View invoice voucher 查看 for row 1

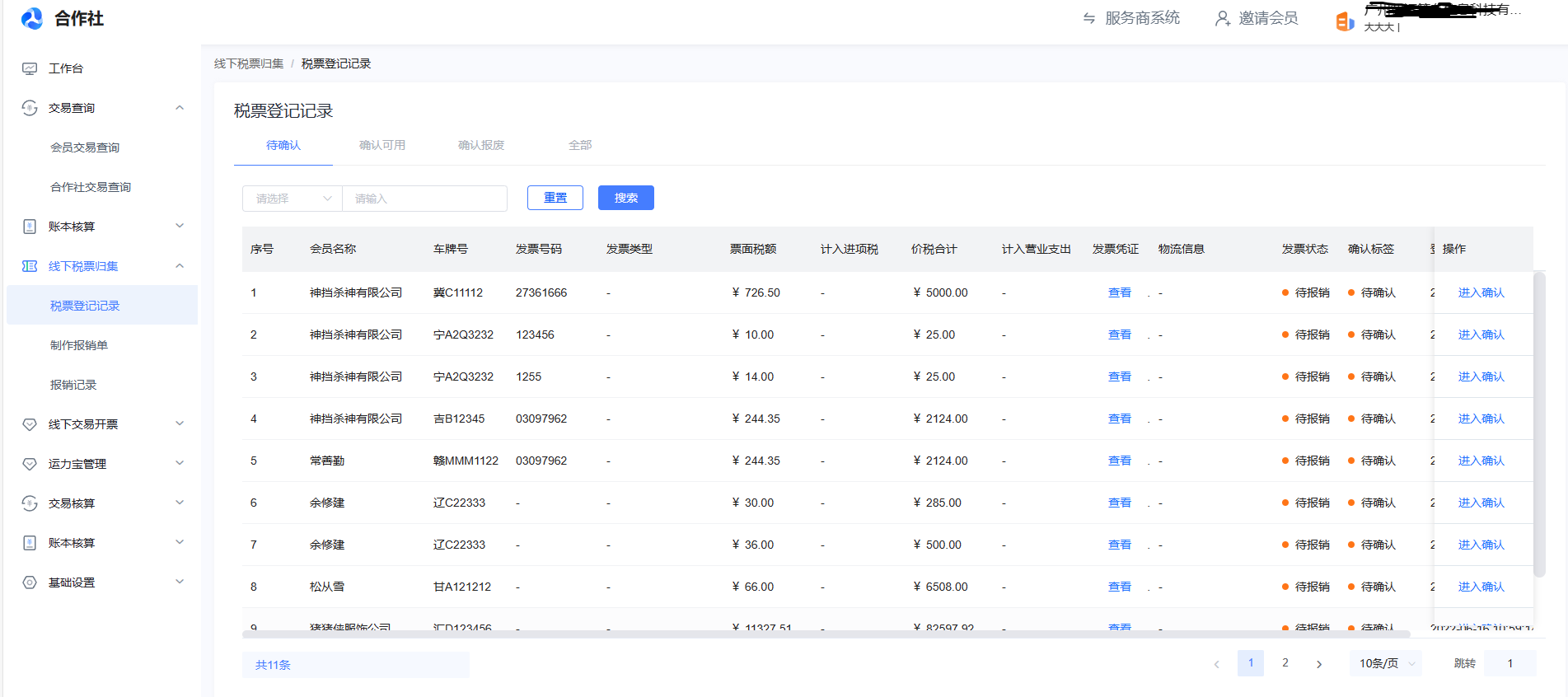1120,292
